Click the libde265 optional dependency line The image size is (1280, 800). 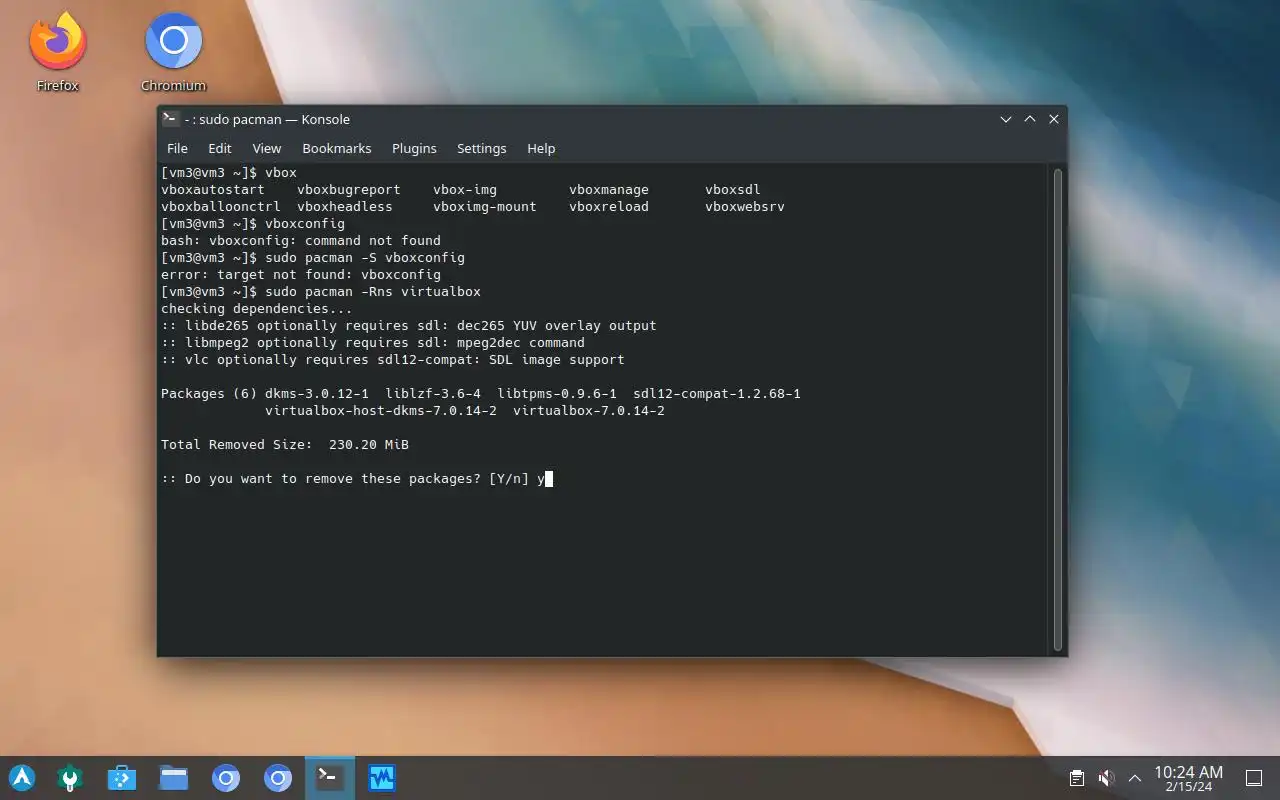(x=409, y=326)
